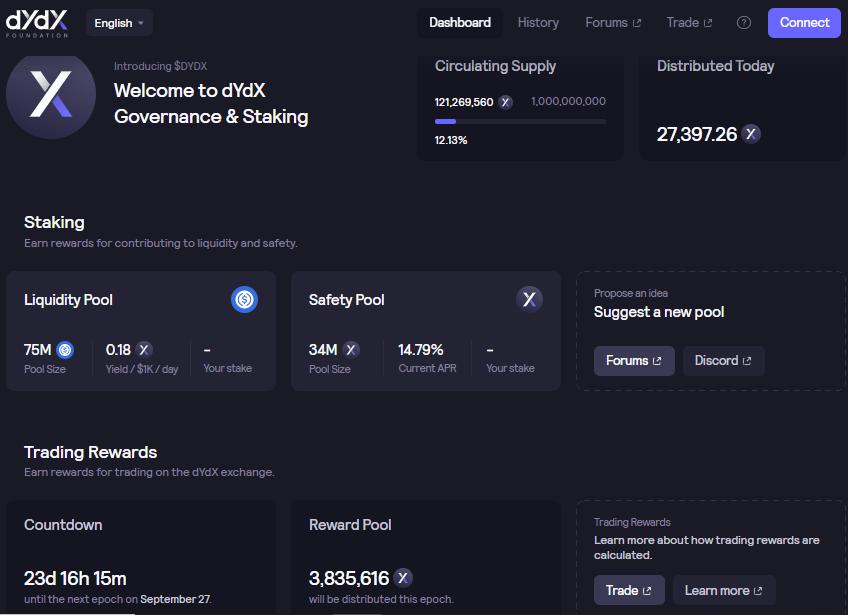The image size is (848, 615).
Task: Open Trade link in the top navigation
Action: pyautogui.click(x=689, y=22)
